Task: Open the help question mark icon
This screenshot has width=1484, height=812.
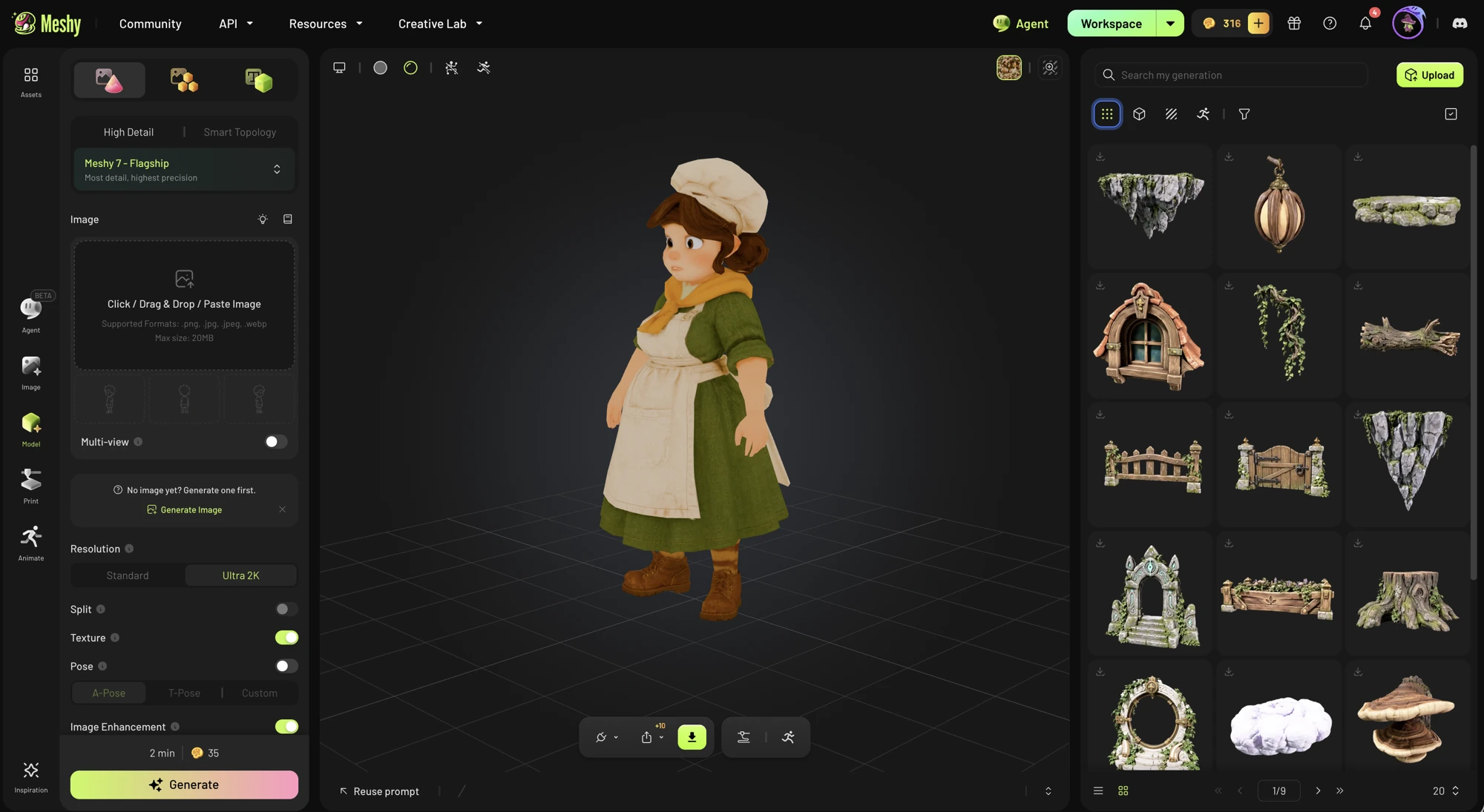Action: (1330, 24)
